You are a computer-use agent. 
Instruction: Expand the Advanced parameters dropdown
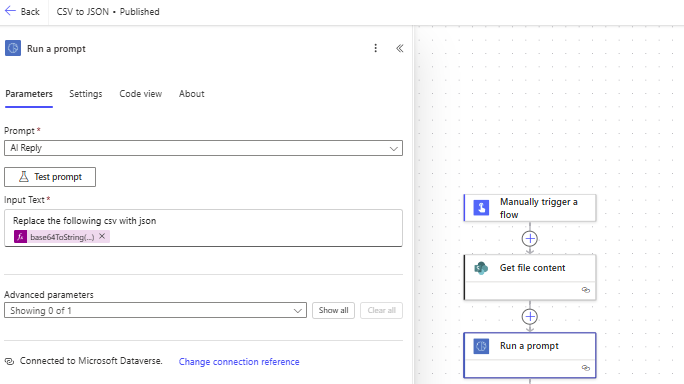(155, 311)
